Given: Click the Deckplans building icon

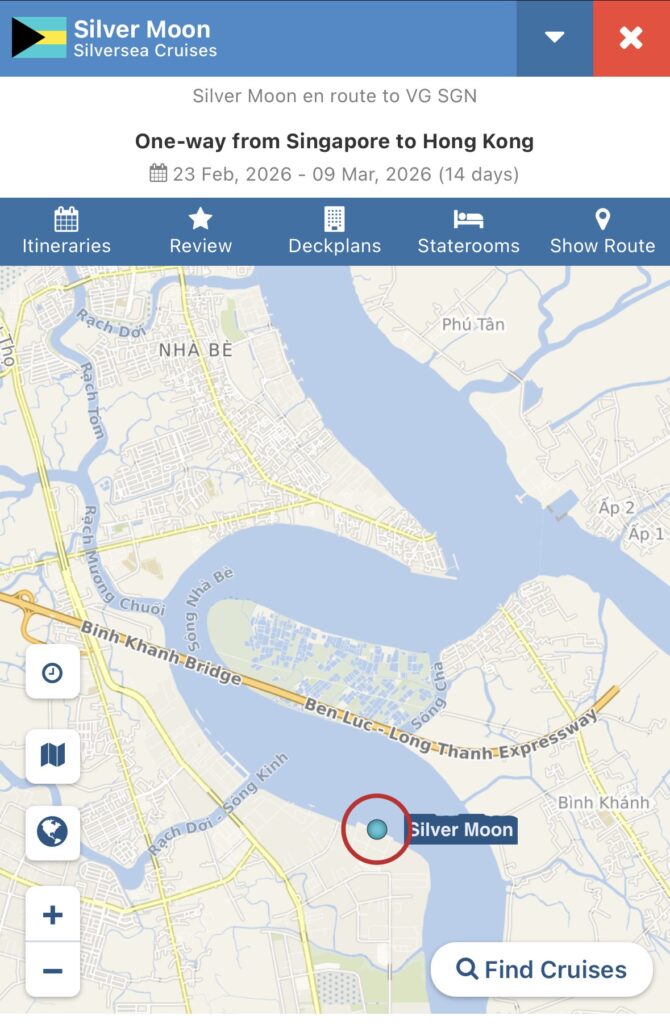Looking at the screenshot, I should pyautogui.click(x=334, y=219).
